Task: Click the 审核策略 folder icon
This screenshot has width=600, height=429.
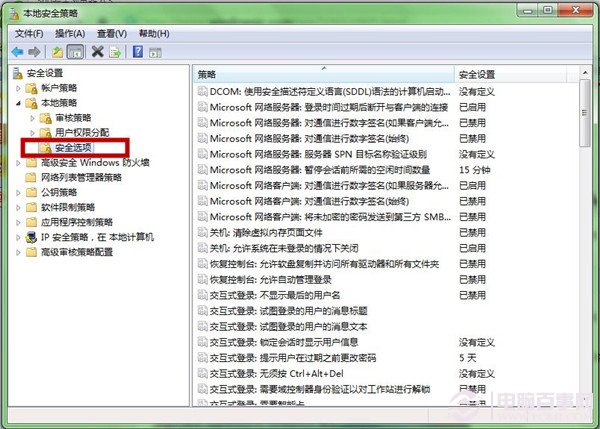Action: coord(46,118)
